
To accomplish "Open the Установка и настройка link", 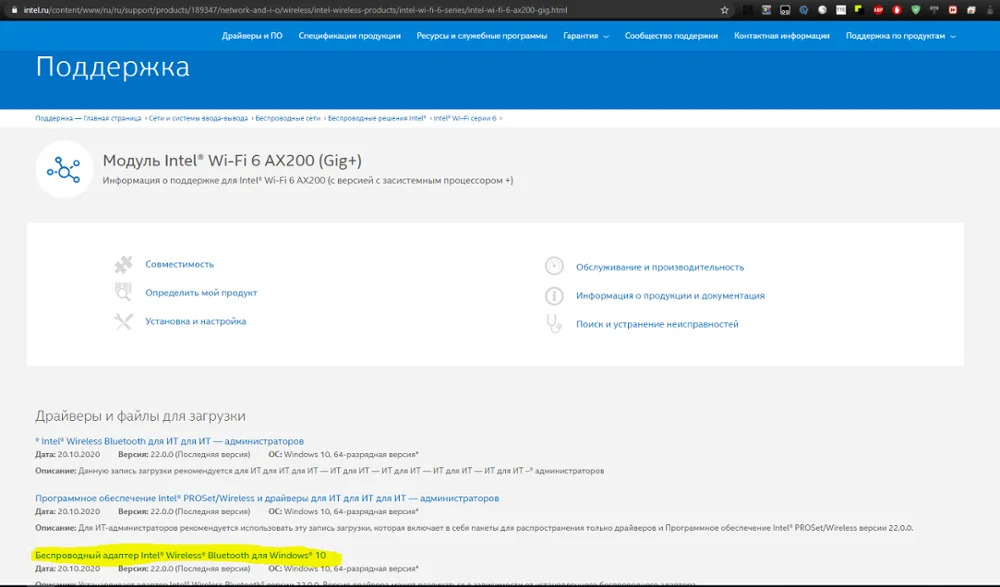I will tap(195, 321).
